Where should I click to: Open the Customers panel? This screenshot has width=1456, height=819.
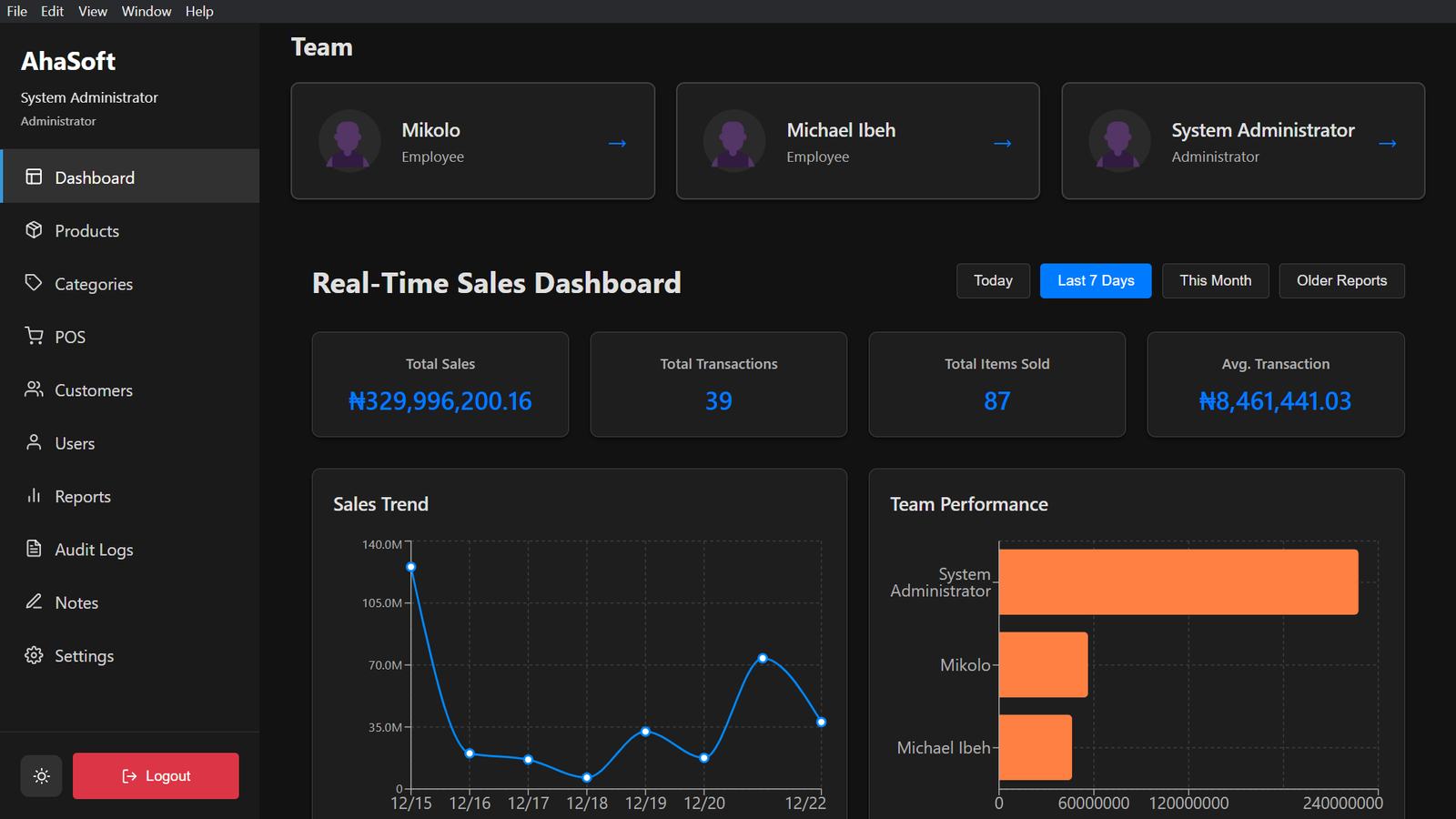click(34, 389)
